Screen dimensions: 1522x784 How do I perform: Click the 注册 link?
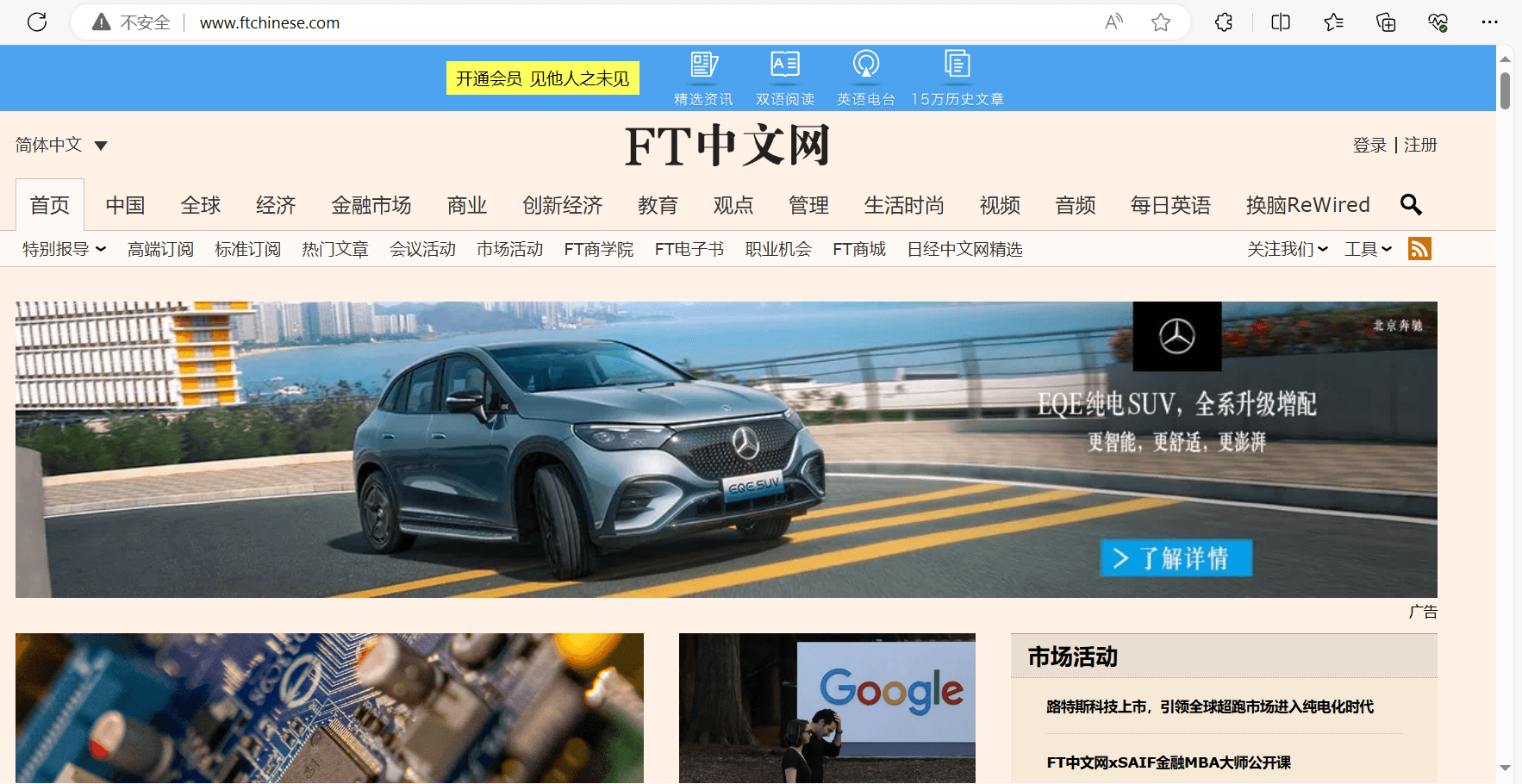[x=1420, y=145]
